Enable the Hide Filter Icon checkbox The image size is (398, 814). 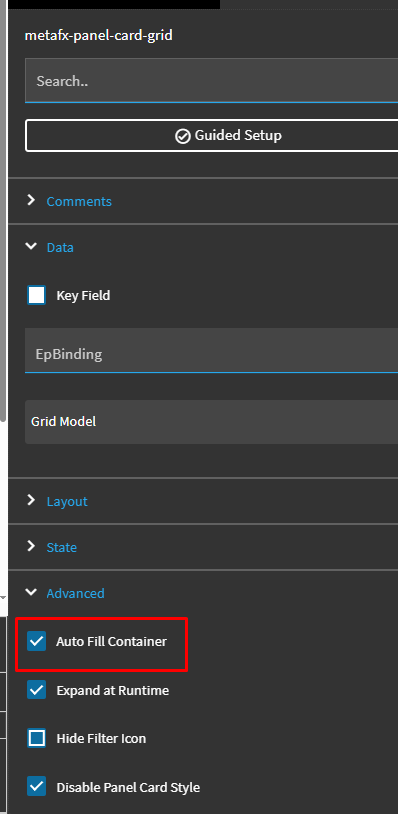coord(36,738)
